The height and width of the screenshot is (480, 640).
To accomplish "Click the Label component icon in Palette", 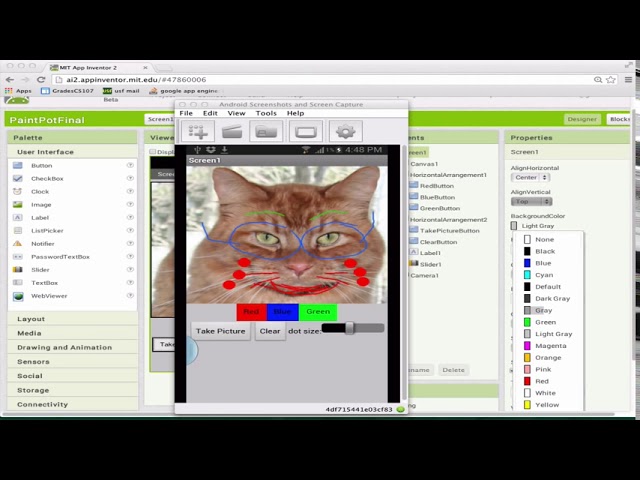I will point(18,218).
